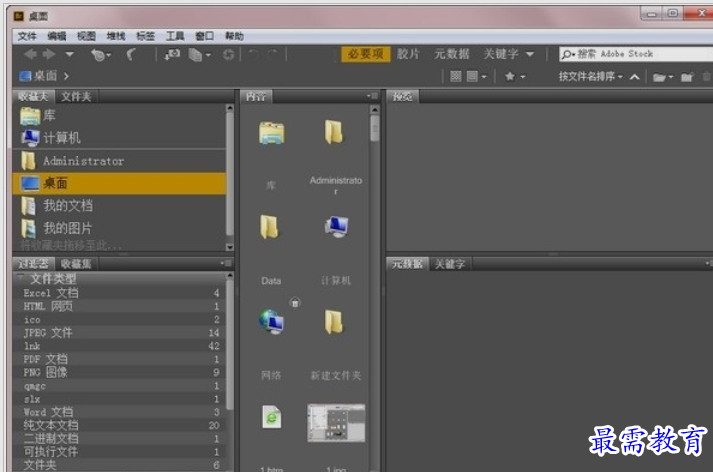713x472 pixels.
Task: Switch to the 文件夹 panel tab
Action: click(x=76, y=96)
